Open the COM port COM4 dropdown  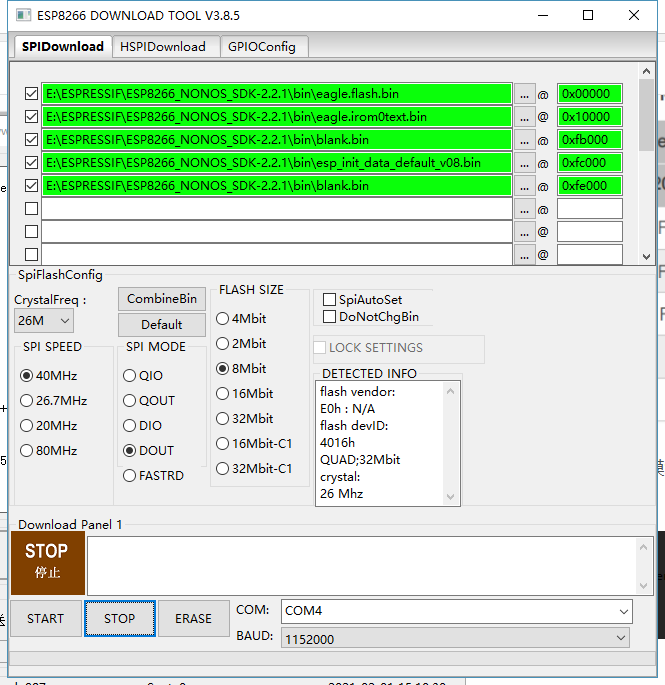pos(457,611)
